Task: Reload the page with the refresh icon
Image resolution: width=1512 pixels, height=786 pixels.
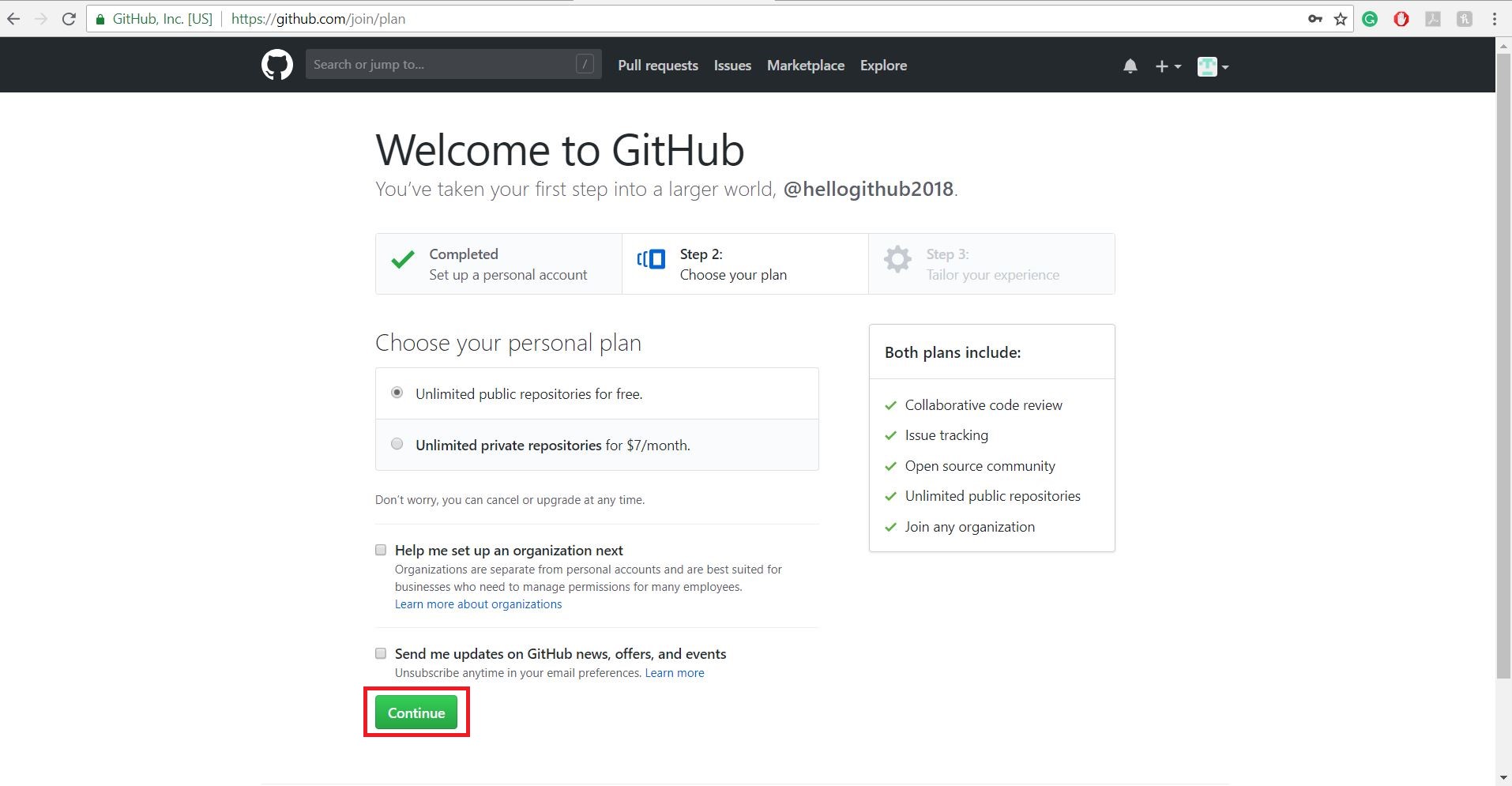Action: click(x=70, y=19)
